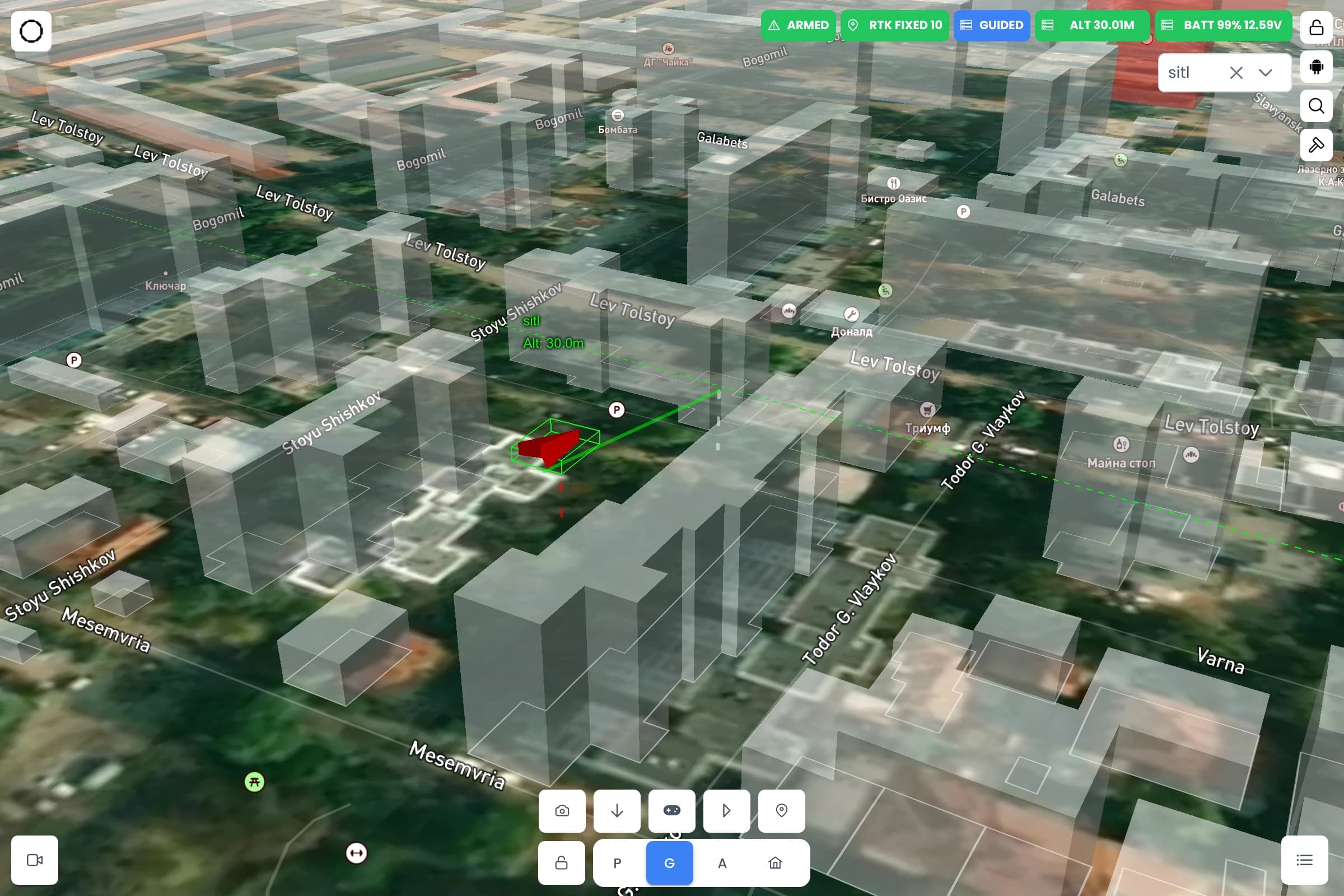Clear the sitl selection with X
Screen dimensions: 1344x896
tap(1236, 73)
